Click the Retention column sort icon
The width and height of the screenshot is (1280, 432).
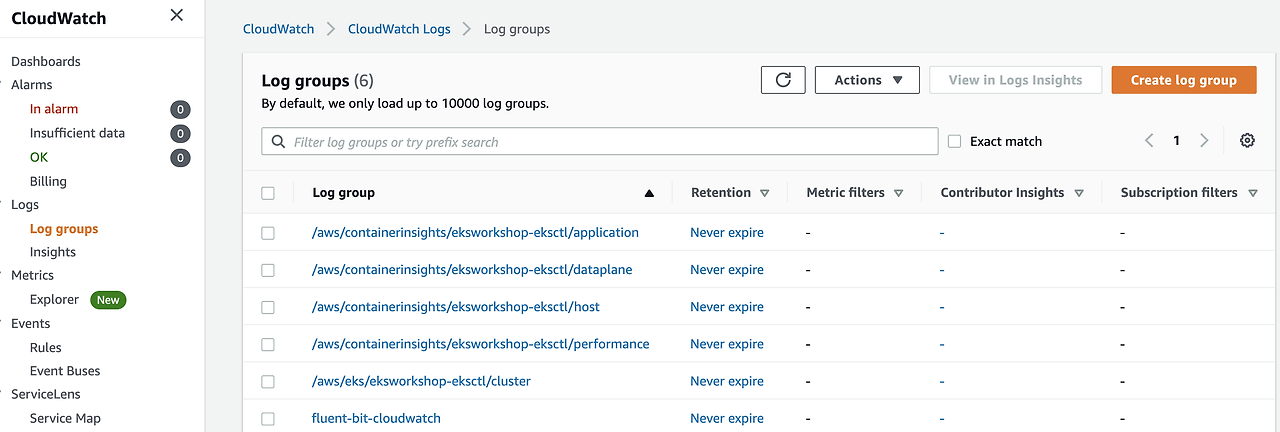[765, 193]
